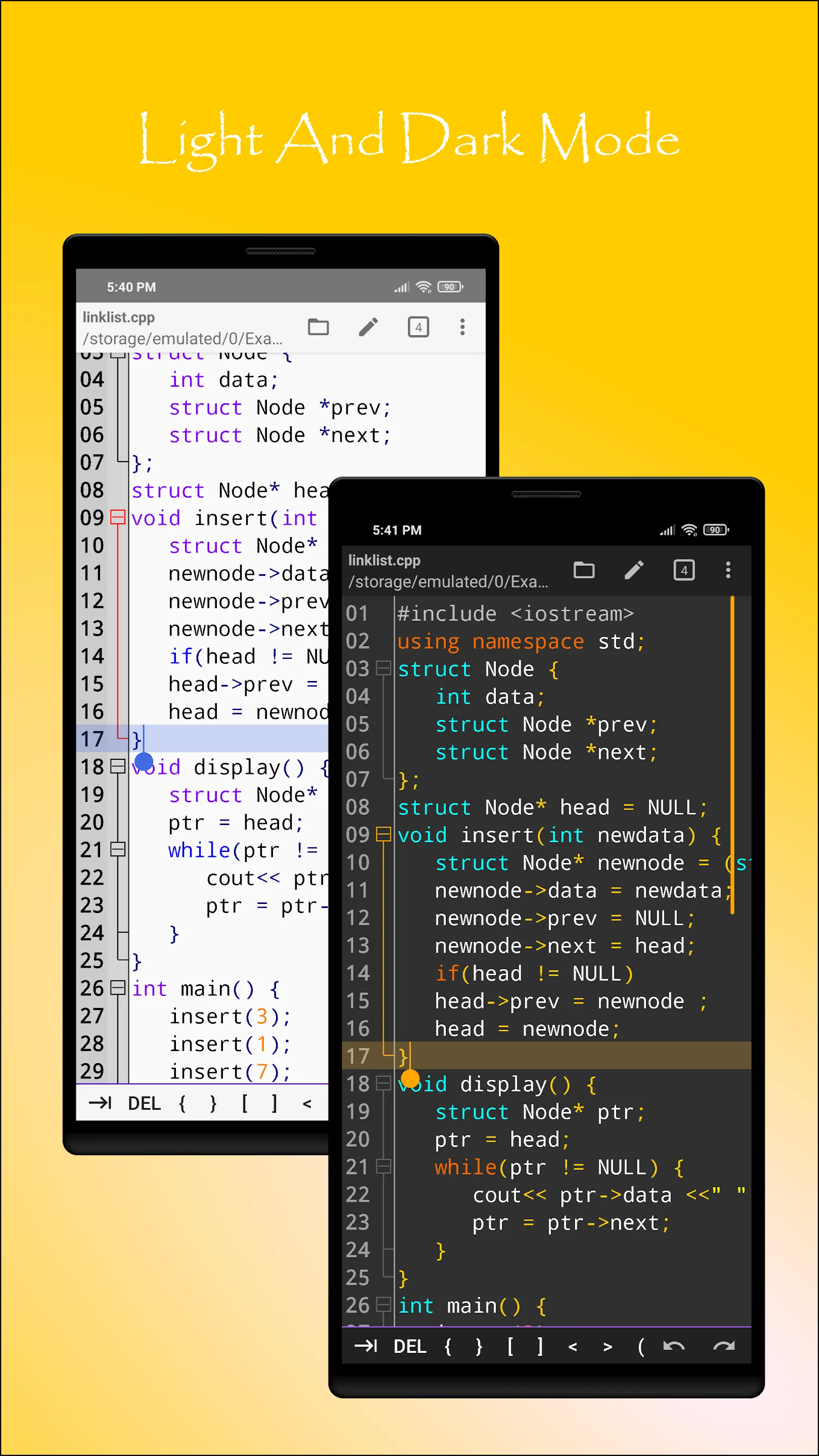Insert ( symbol in dark phone toolbar
Screen dimensions: 819x1456
[x=641, y=1347]
